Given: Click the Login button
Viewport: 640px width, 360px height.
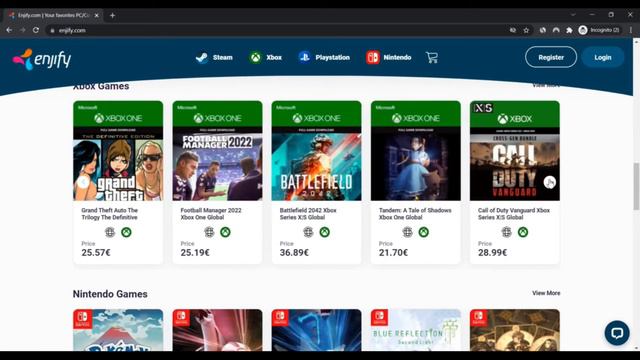Looking at the screenshot, I should click(603, 57).
